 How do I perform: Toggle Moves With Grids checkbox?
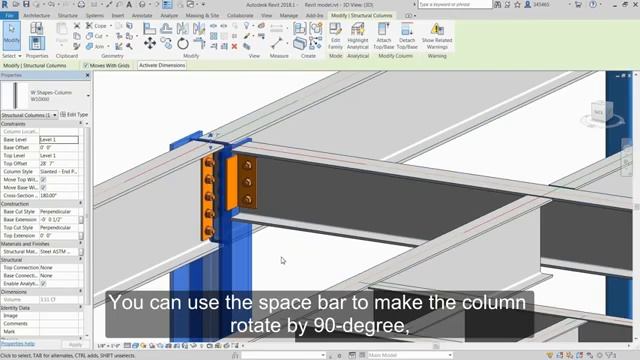click(x=86, y=65)
